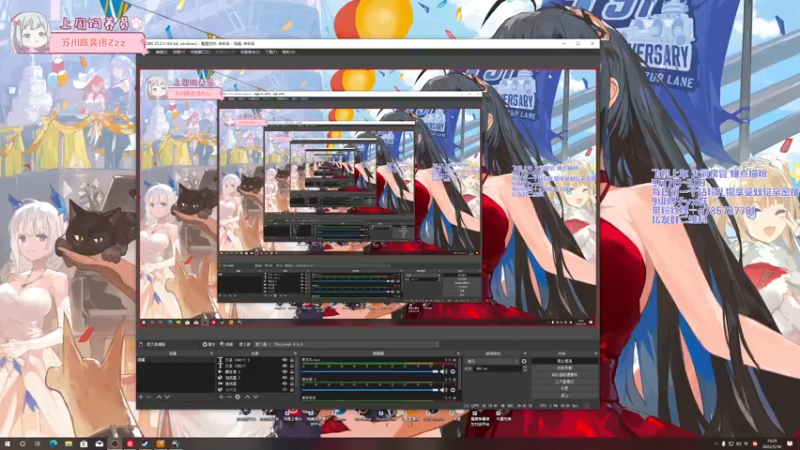Open Windows search on taskbar

[x=22, y=444]
